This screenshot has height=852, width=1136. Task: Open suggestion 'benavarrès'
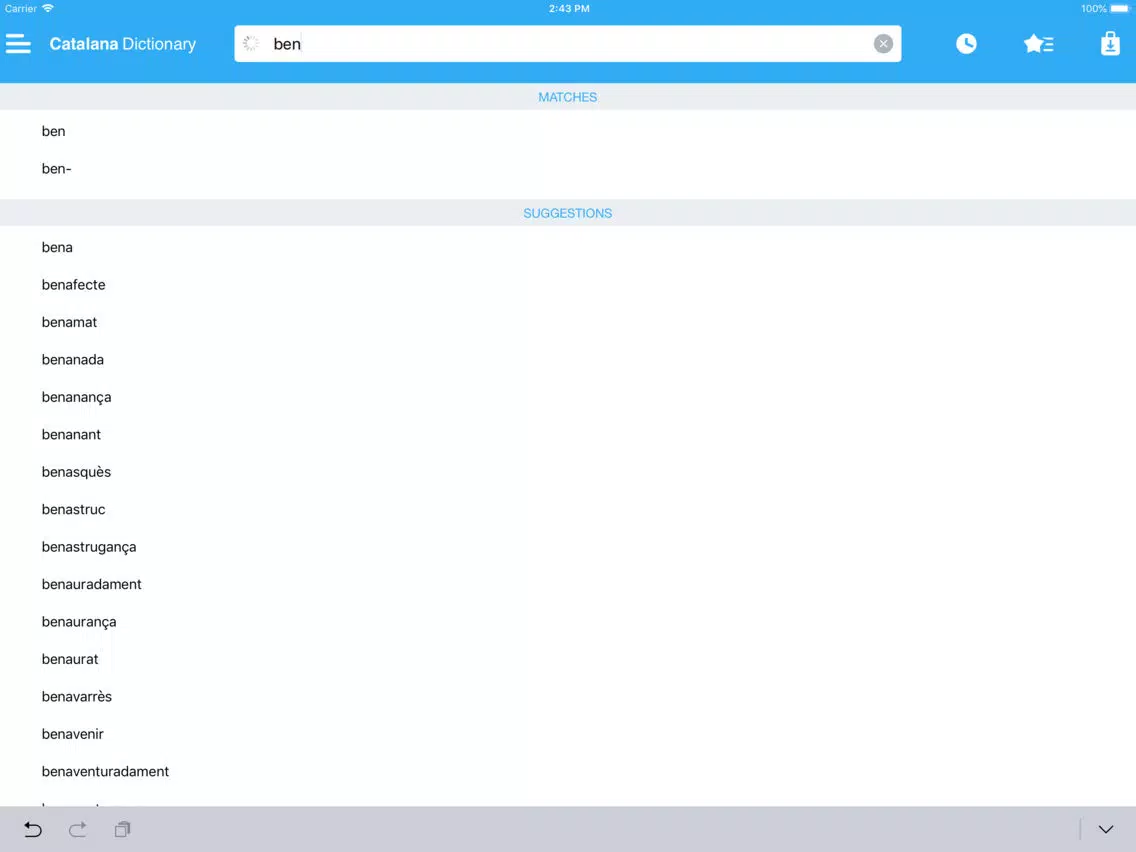point(568,697)
